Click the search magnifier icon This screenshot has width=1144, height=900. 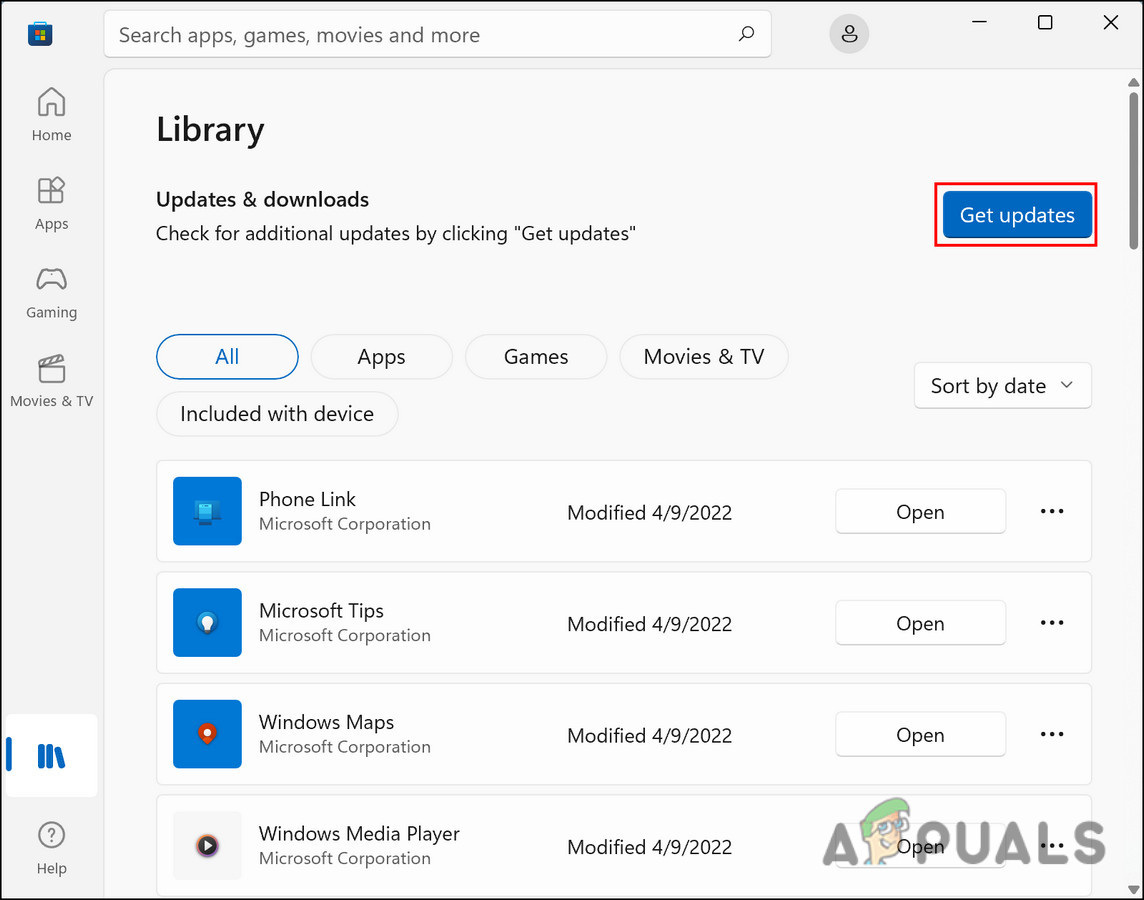(x=746, y=34)
